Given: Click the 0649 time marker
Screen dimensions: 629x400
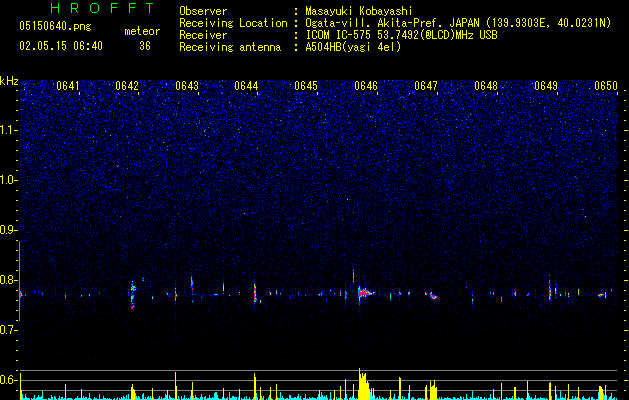Looking at the screenshot, I should [x=546, y=86].
